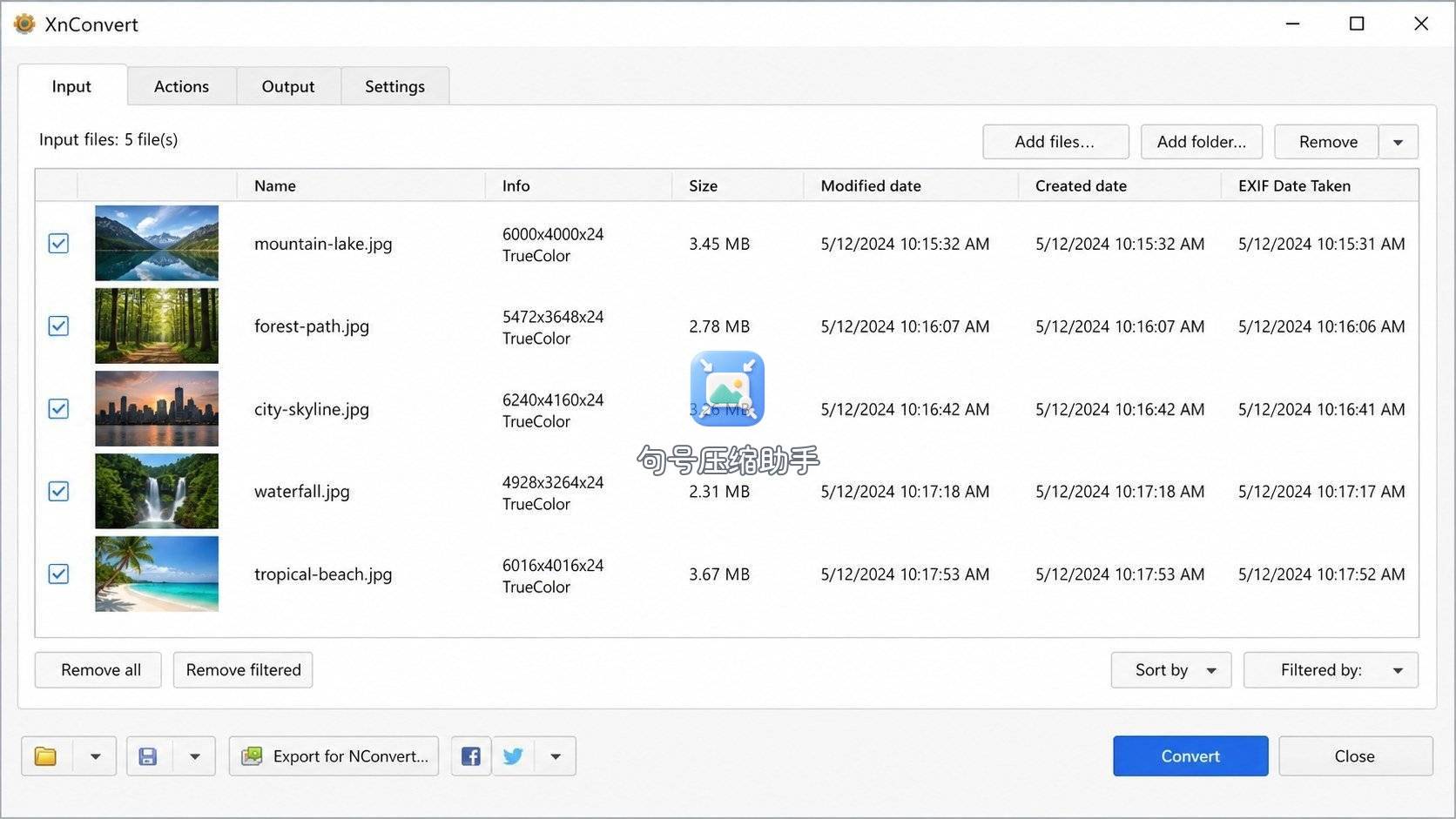This screenshot has height=819, width=1456.
Task: Open the Sort by dropdown
Action: (1171, 670)
